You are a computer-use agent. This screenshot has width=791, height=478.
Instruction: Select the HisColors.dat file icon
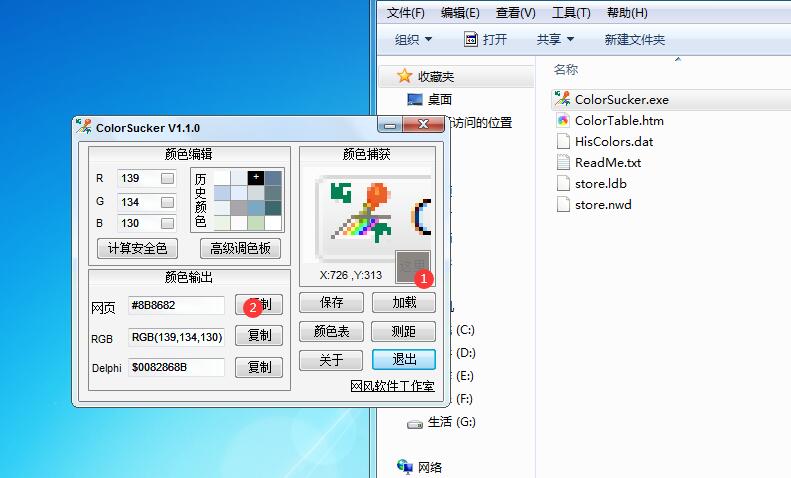562,141
